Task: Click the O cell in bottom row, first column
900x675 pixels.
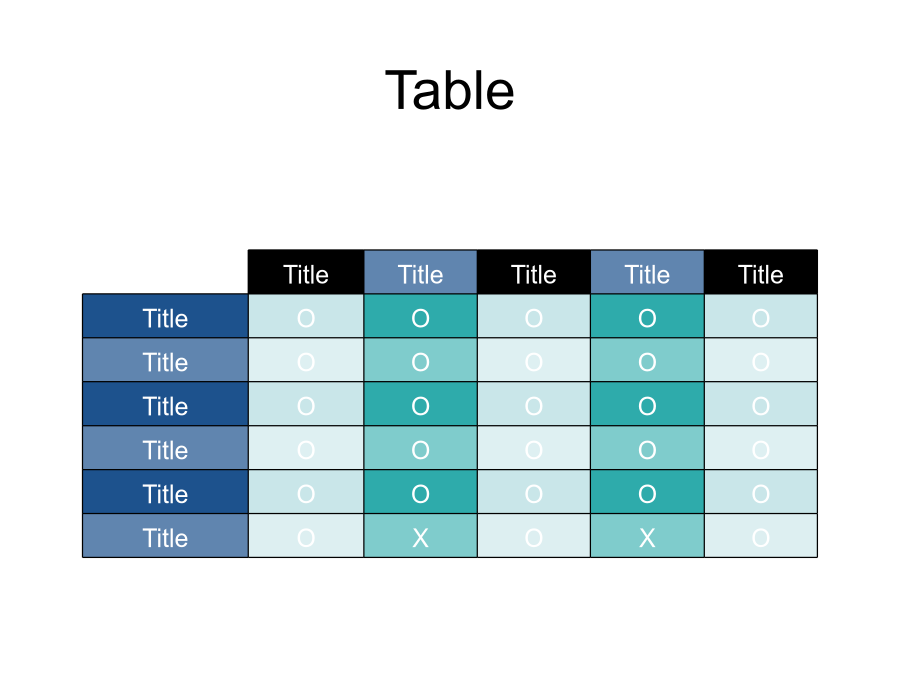Action: click(306, 537)
